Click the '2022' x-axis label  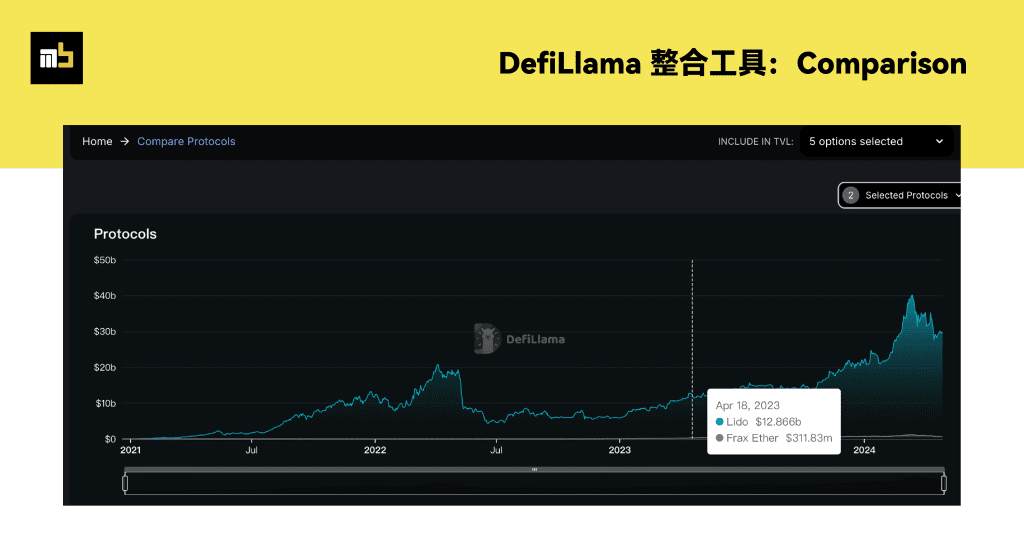click(375, 450)
